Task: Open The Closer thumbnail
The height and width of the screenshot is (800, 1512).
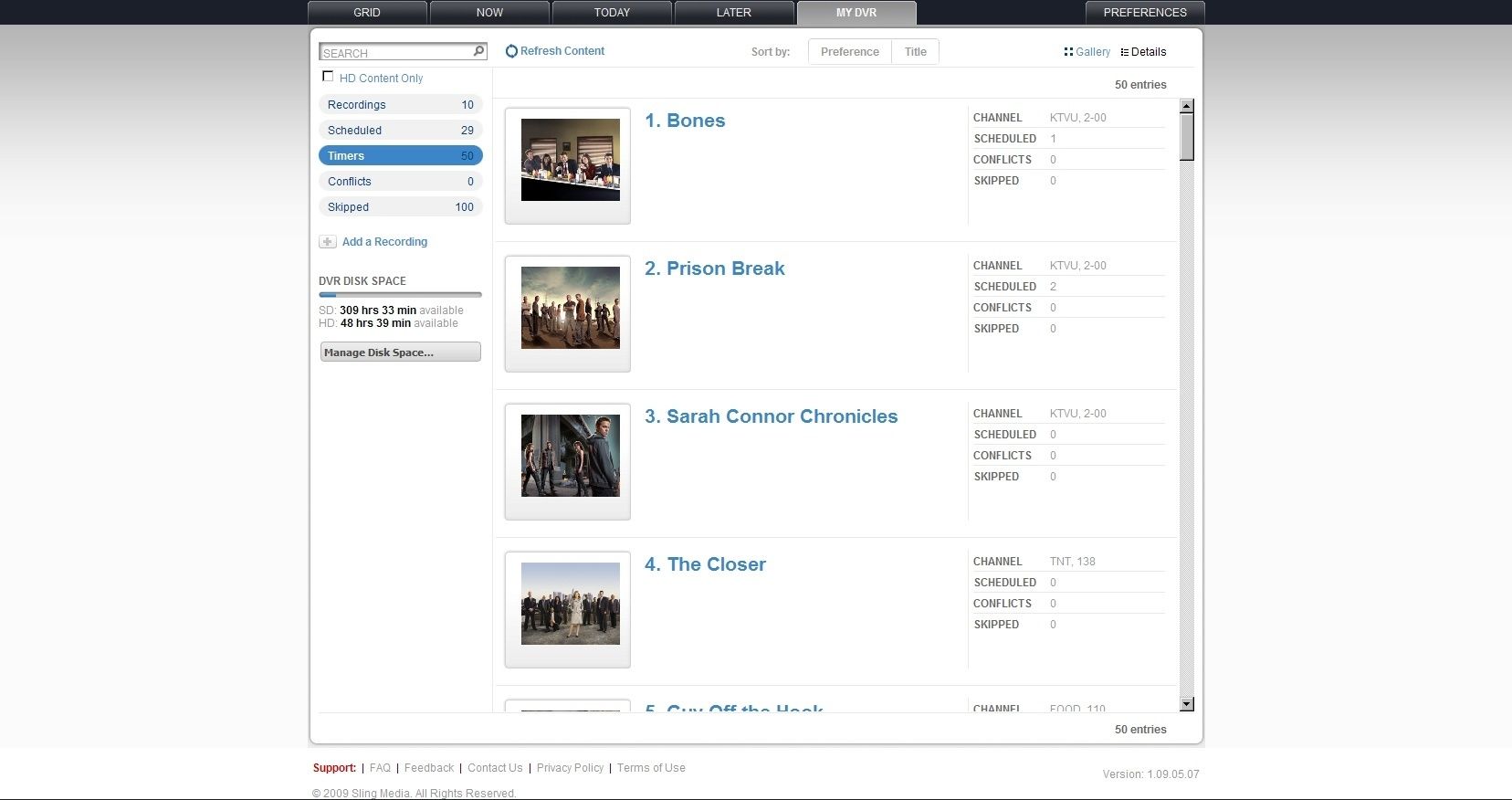Action: [x=570, y=604]
